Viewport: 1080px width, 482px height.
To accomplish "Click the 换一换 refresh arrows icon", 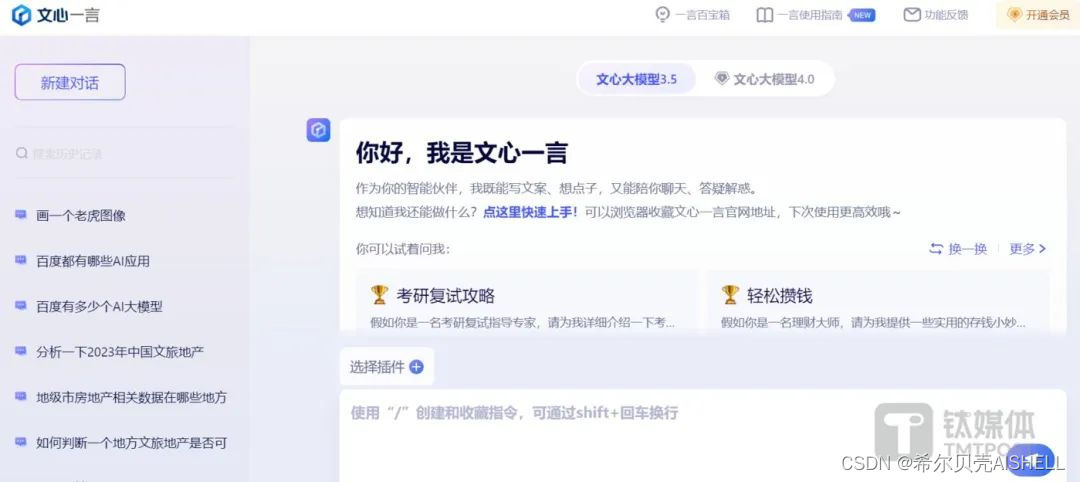I will tap(935, 249).
